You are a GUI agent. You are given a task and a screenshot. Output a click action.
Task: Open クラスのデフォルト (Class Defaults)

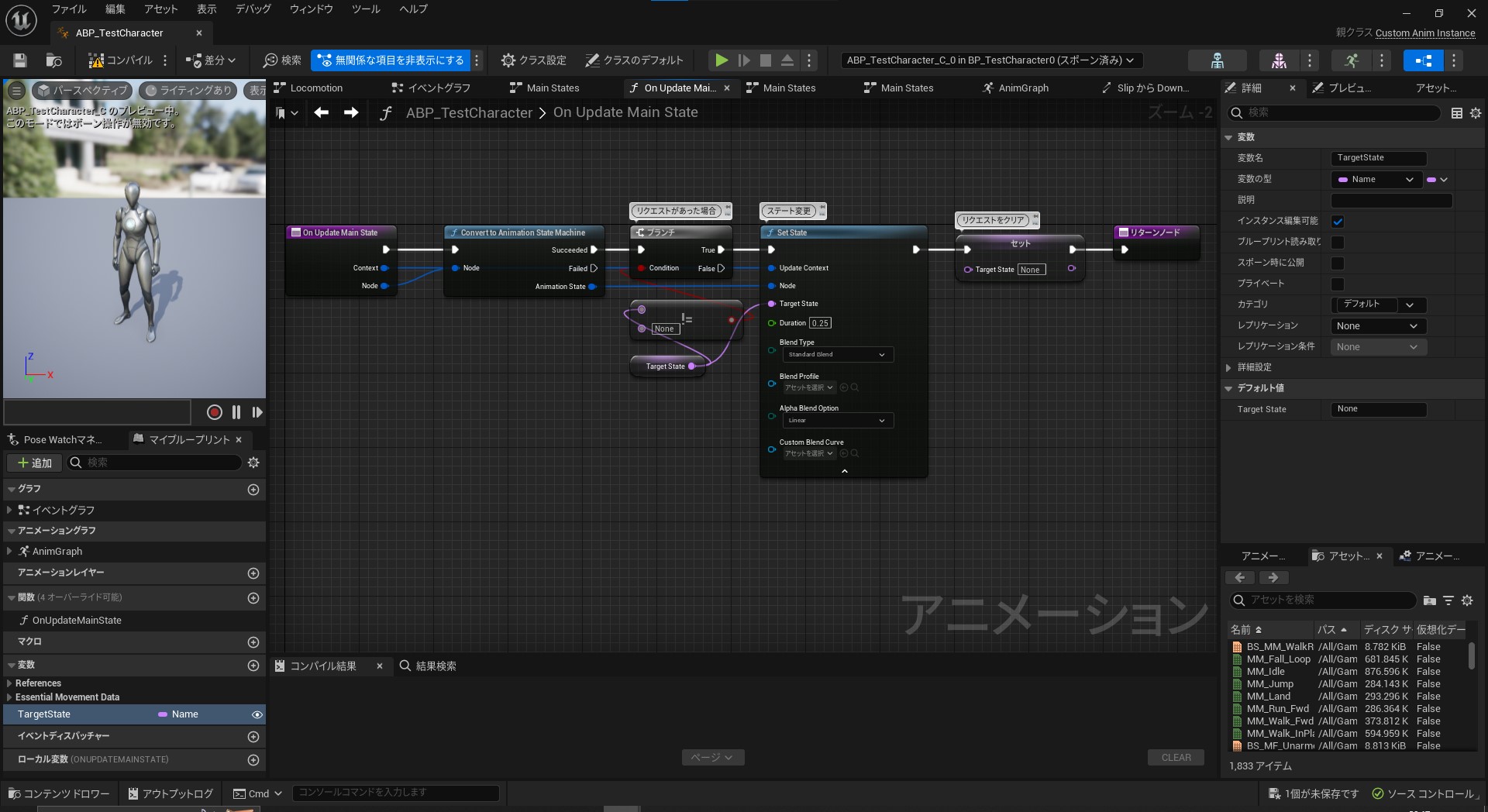tap(635, 60)
